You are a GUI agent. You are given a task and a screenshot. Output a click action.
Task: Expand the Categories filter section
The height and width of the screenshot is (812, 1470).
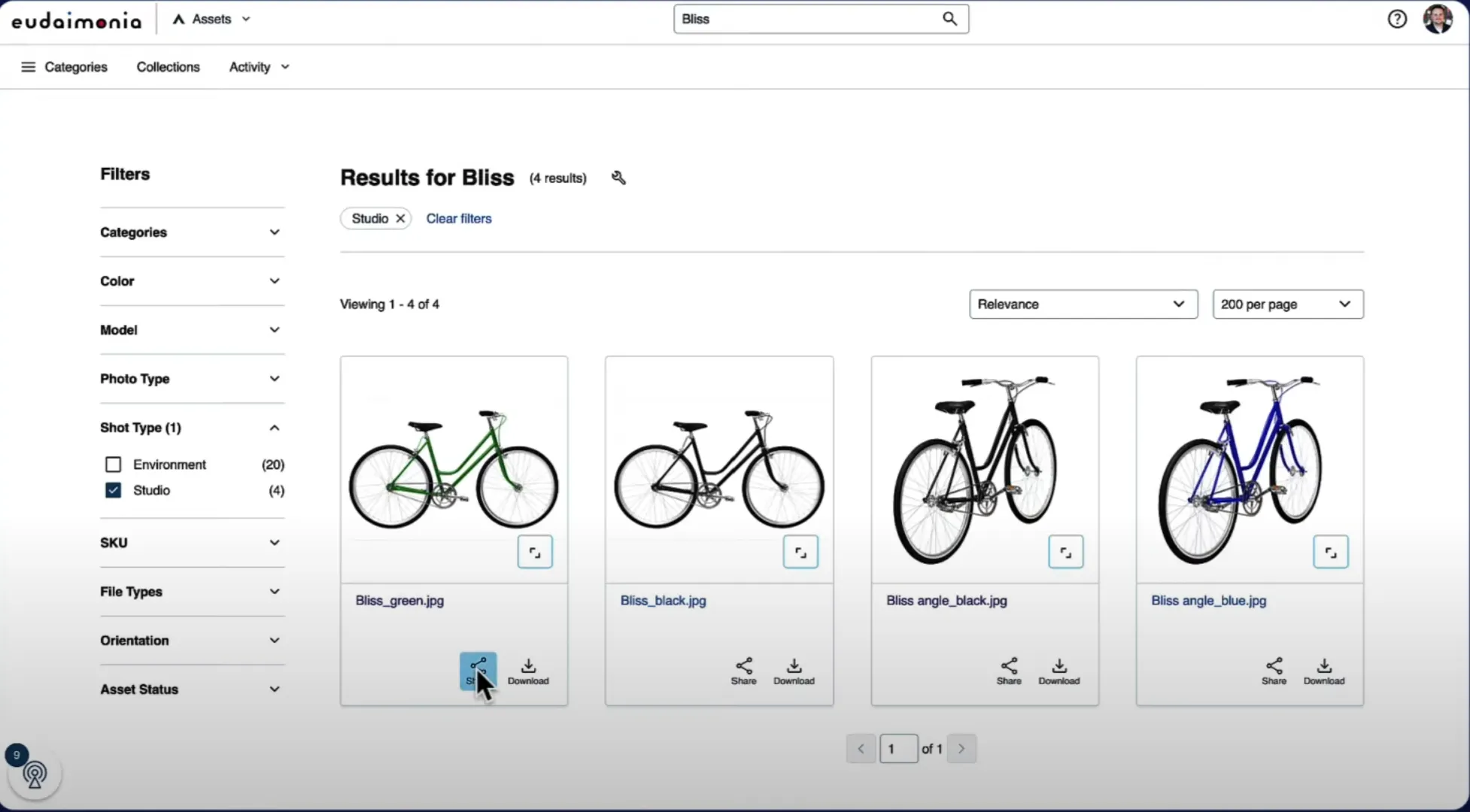192,232
